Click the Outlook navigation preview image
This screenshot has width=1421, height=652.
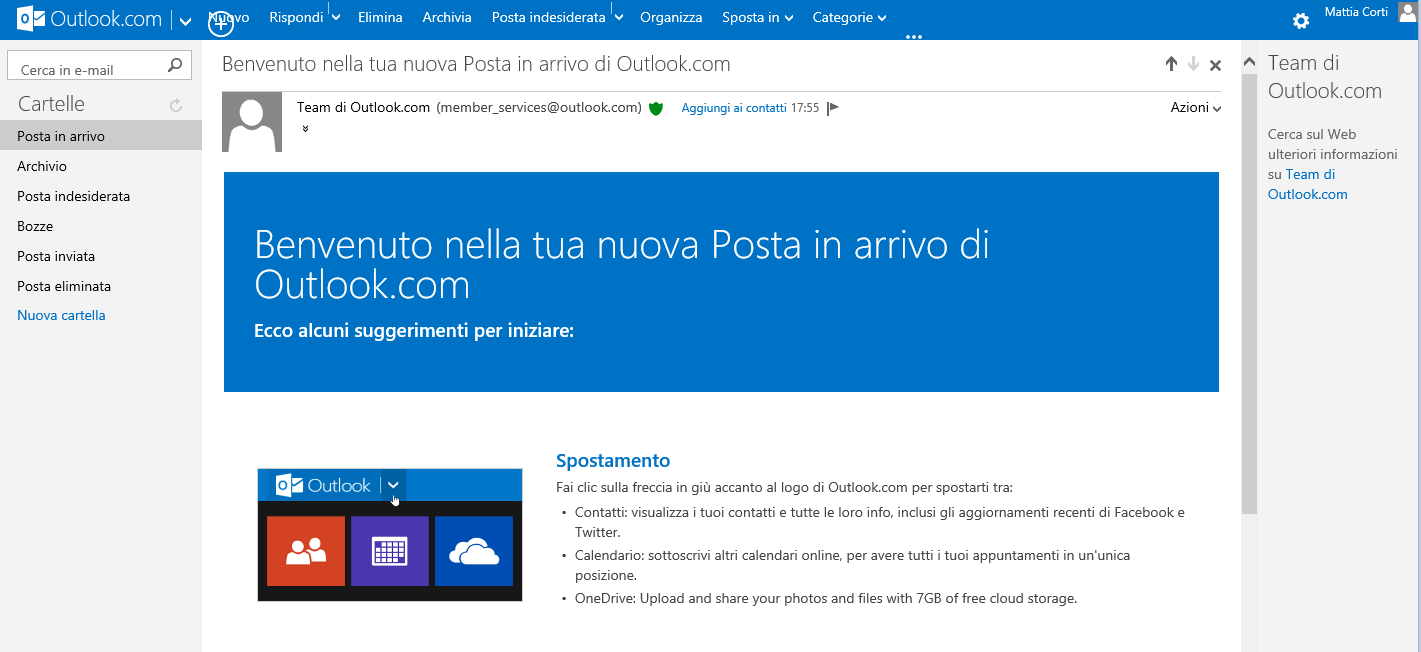[x=390, y=534]
